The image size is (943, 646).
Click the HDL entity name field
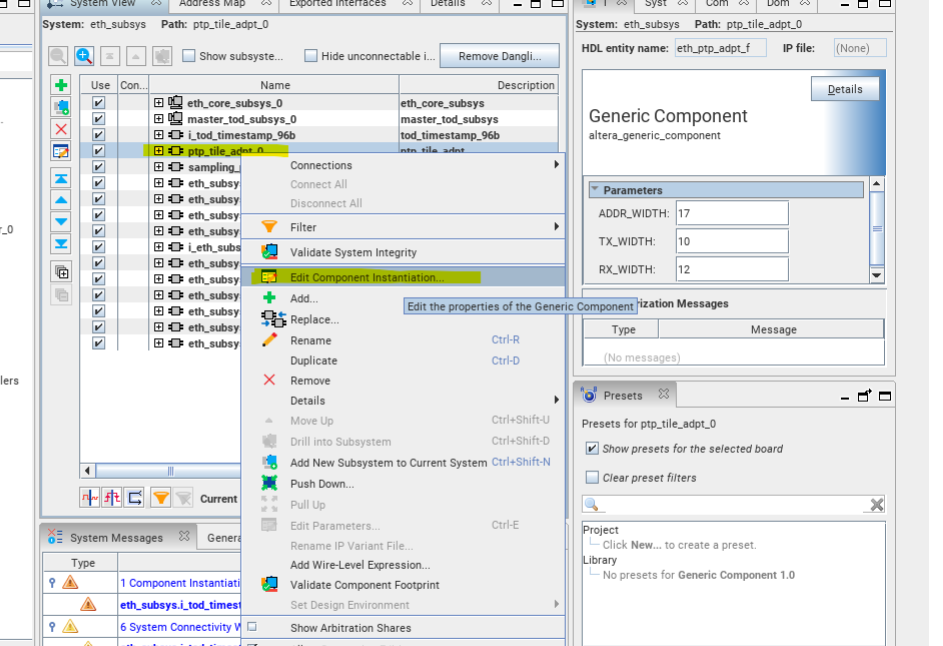tap(720, 48)
